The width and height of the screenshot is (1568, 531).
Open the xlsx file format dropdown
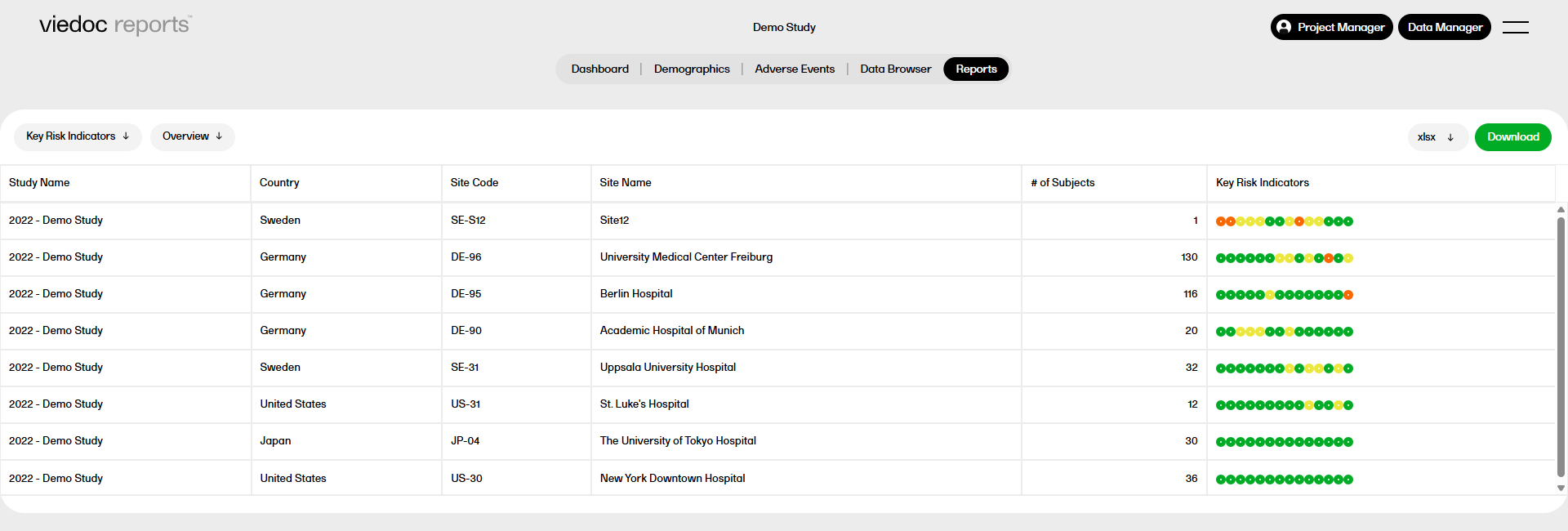(1437, 137)
